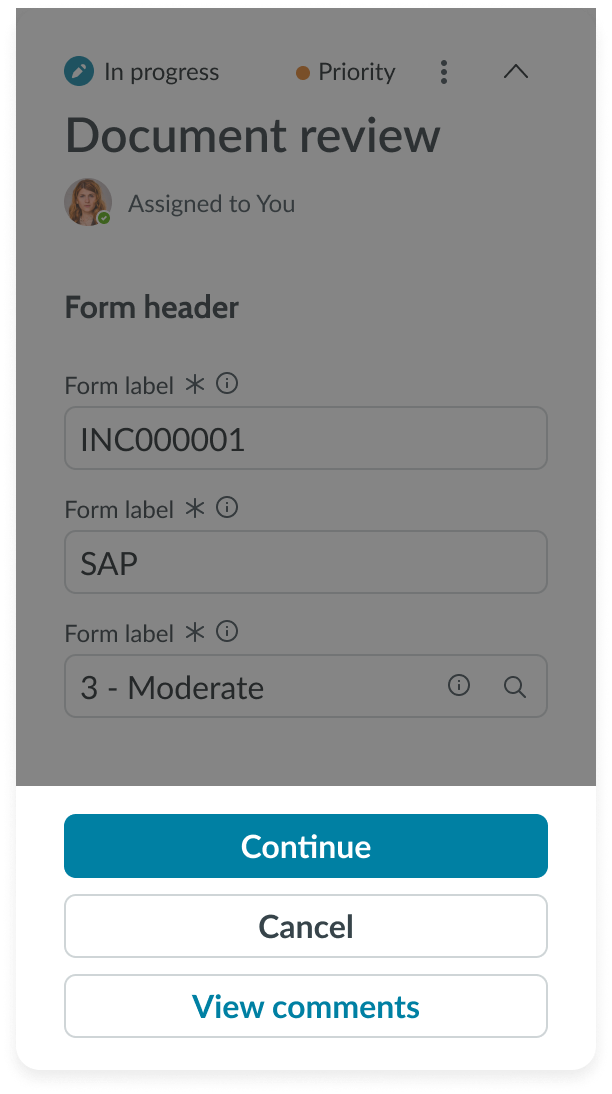Screen dimensions: 612x1094
Task: Click the In progress pencil status icon
Action: pyautogui.click(x=79, y=72)
